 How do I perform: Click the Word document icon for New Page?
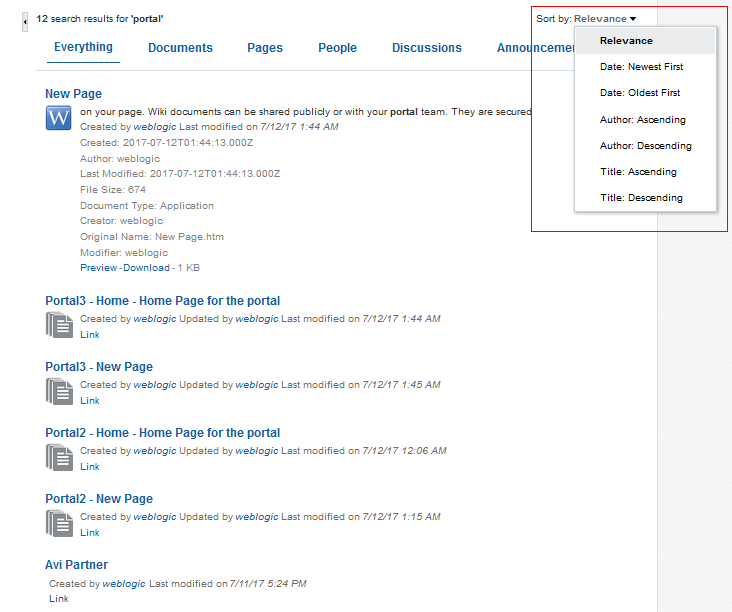(58, 118)
